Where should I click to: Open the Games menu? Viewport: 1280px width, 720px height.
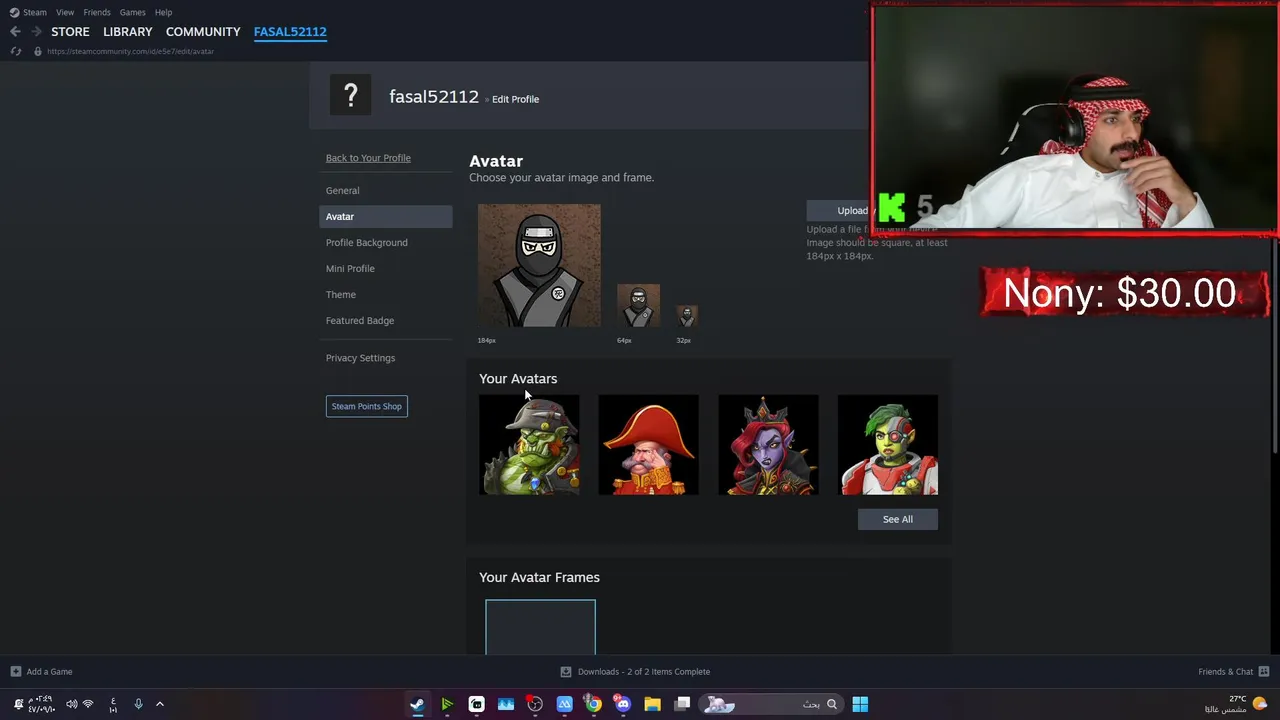(132, 12)
